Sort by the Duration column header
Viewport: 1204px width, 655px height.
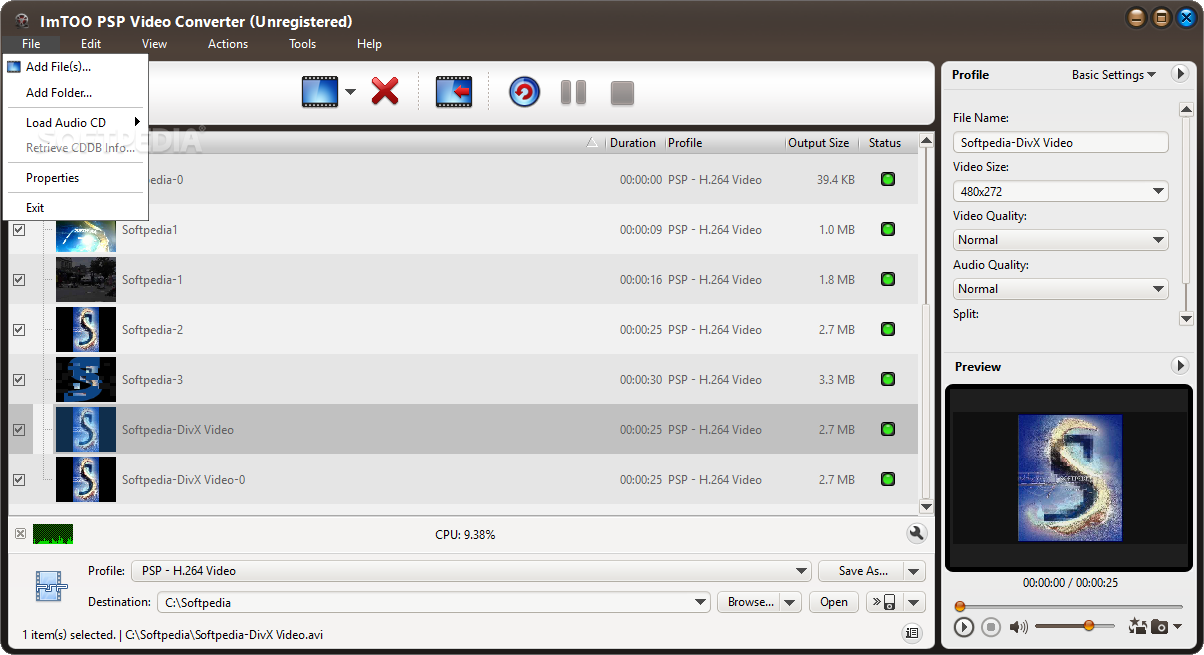(x=633, y=143)
